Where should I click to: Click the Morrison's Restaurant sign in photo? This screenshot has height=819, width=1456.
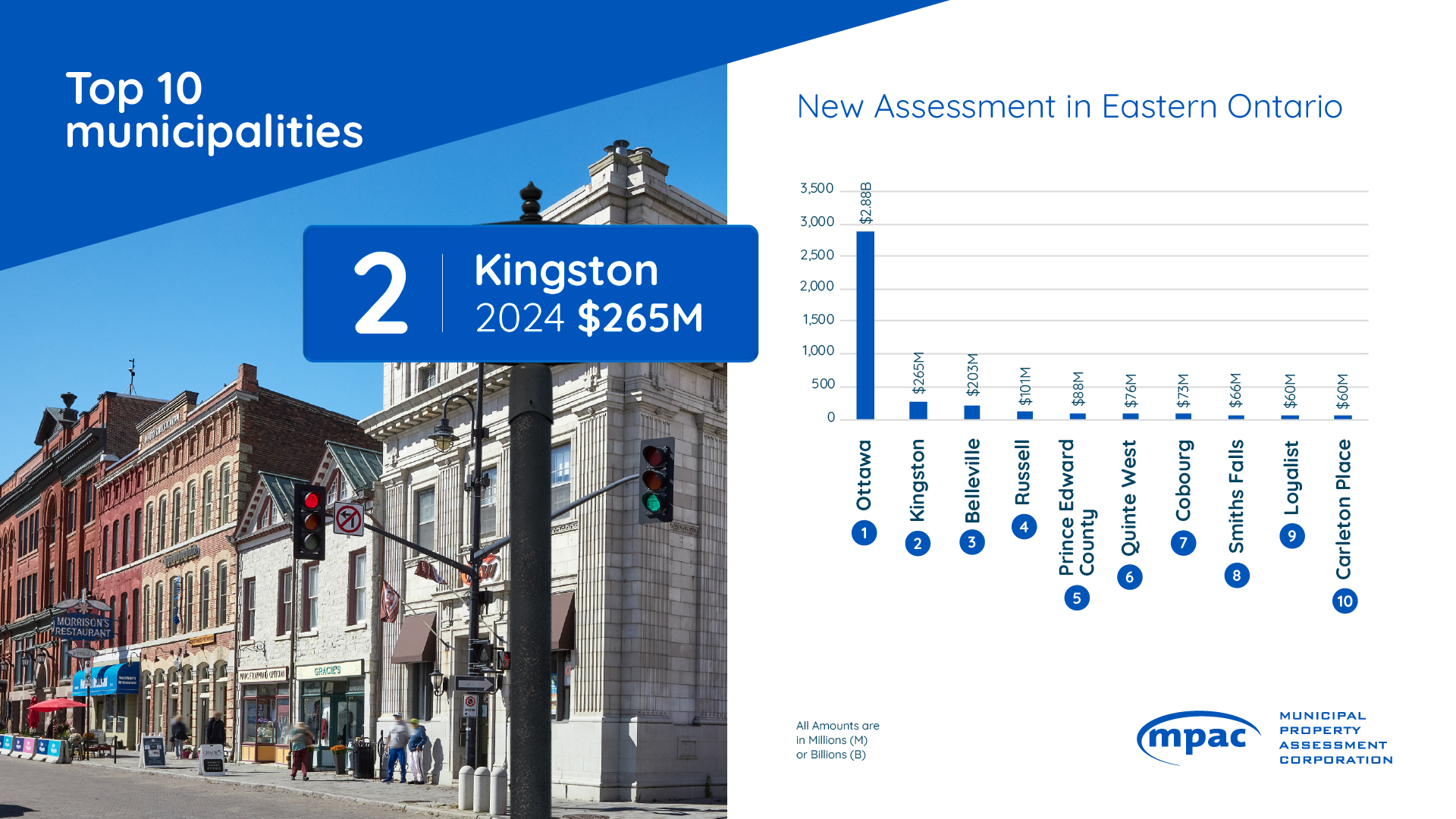83,626
